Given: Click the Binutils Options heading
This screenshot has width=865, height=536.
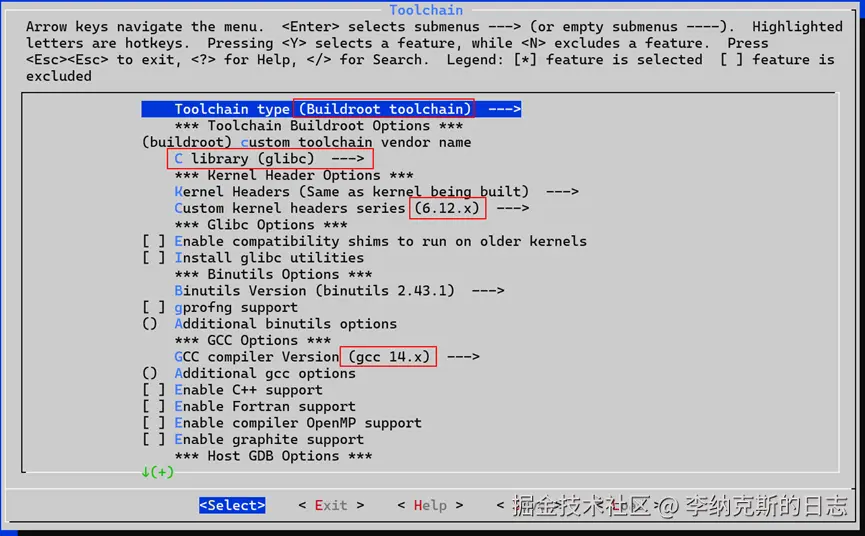Looking at the screenshot, I should pyautogui.click(x=273, y=274).
